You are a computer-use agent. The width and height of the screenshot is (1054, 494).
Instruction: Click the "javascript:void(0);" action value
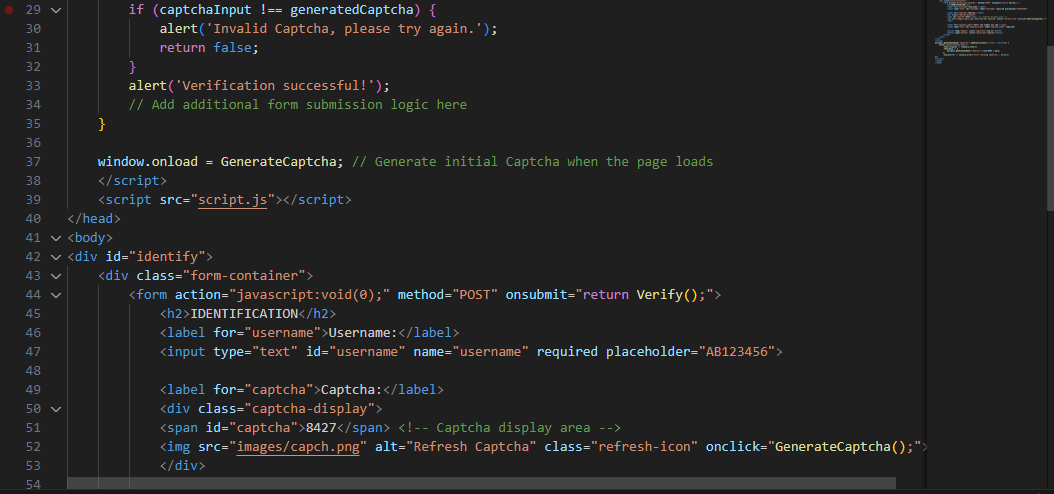pos(309,294)
